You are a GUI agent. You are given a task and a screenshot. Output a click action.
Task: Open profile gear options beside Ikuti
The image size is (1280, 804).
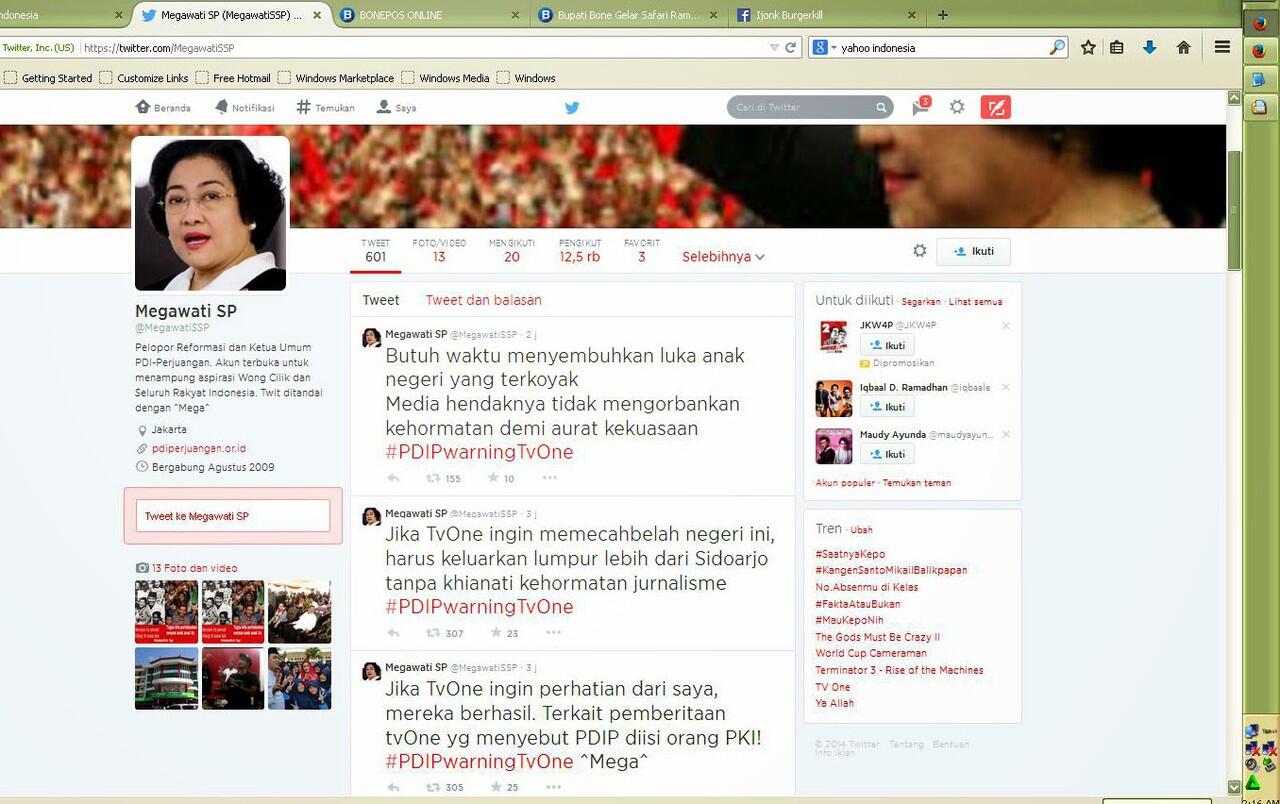click(920, 251)
